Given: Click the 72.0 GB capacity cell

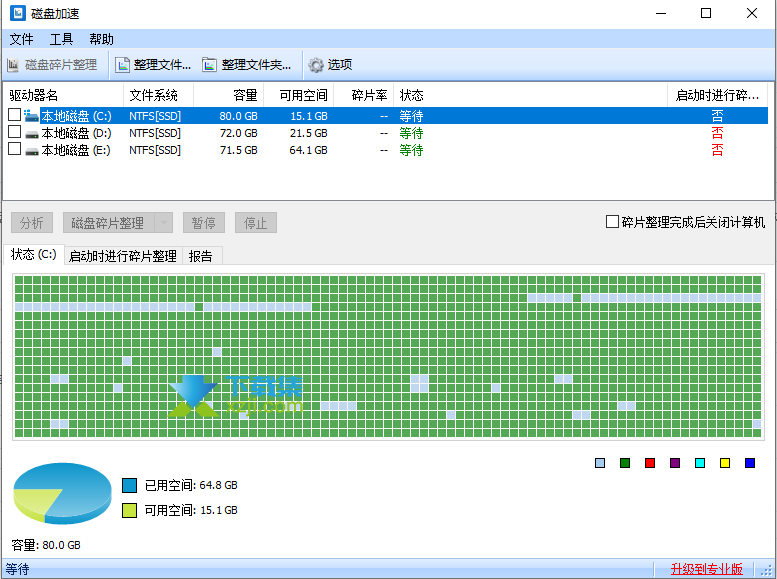Looking at the screenshot, I should (x=239, y=133).
